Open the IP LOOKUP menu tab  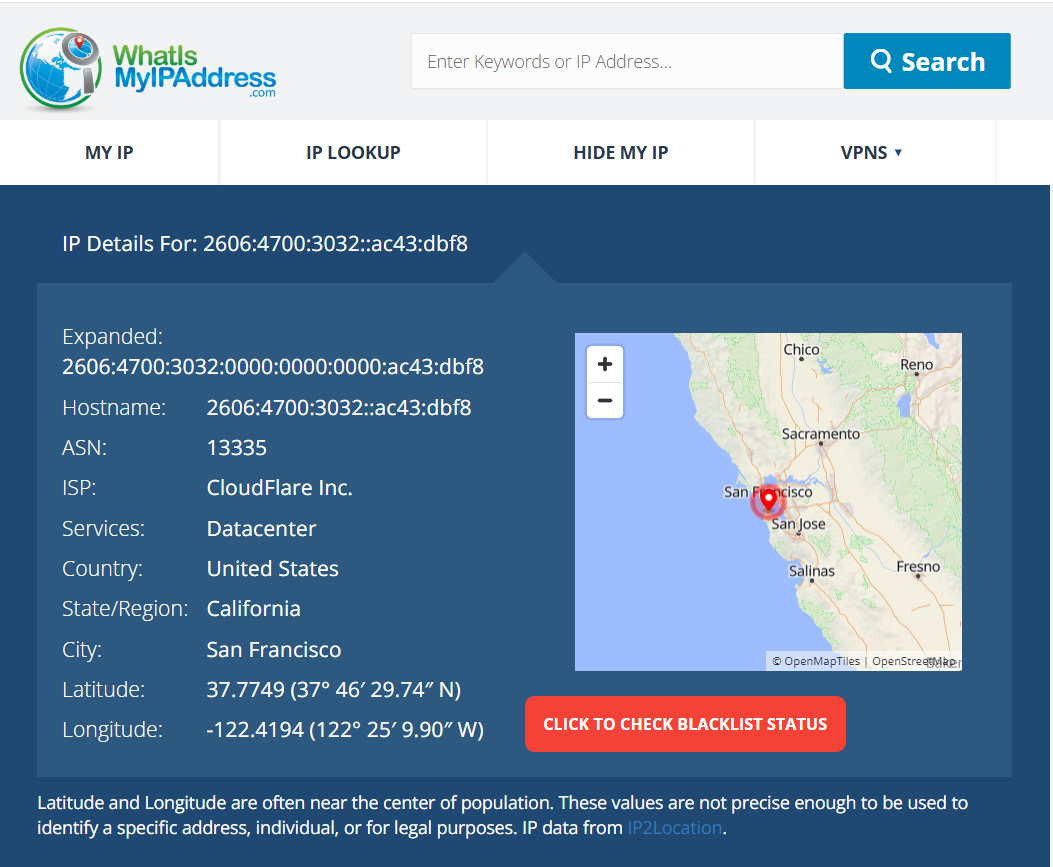coord(353,152)
